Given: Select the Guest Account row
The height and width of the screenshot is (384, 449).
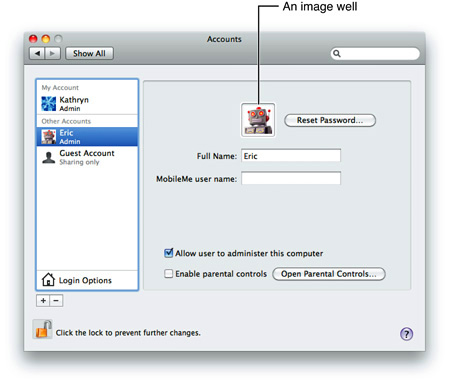Looking at the screenshot, I should (x=87, y=157).
